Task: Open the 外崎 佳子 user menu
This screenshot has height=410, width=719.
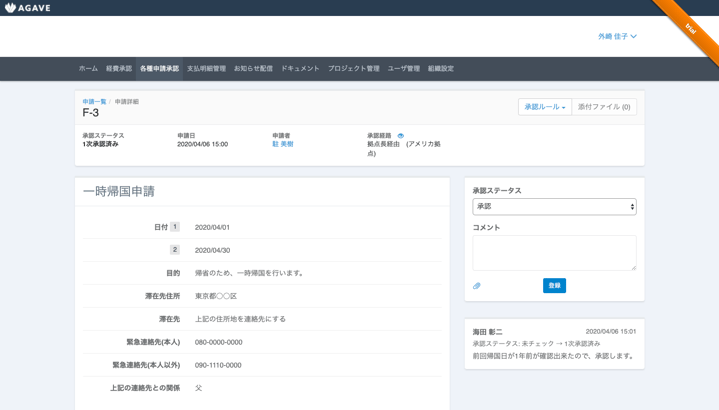Action: click(617, 37)
